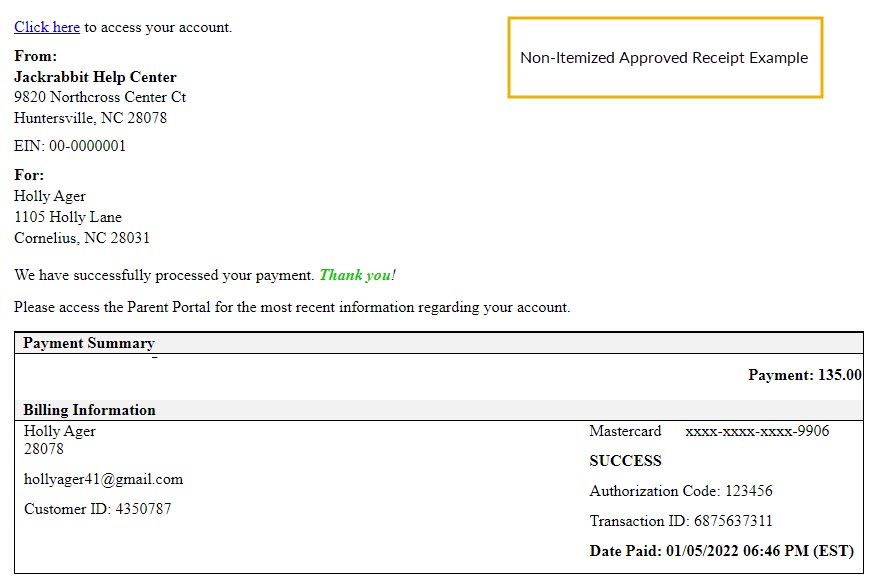The width and height of the screenshot is (872, 579).
Task: Select the 1105 Holly Lane address line
Action: [68, 216]
